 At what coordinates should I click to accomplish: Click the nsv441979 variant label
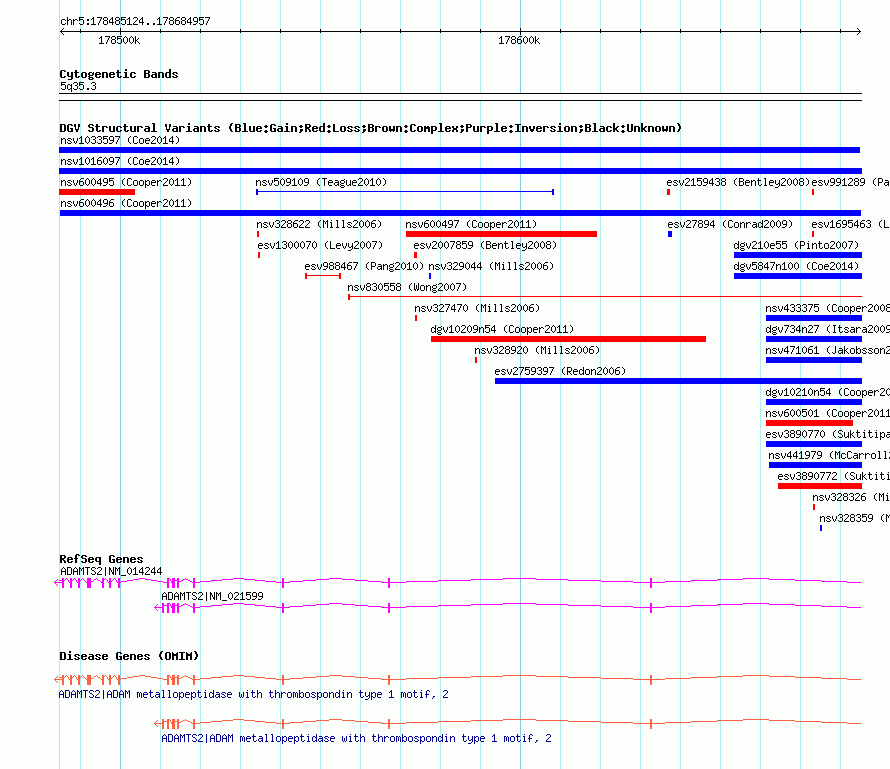(x=829, y=455)
